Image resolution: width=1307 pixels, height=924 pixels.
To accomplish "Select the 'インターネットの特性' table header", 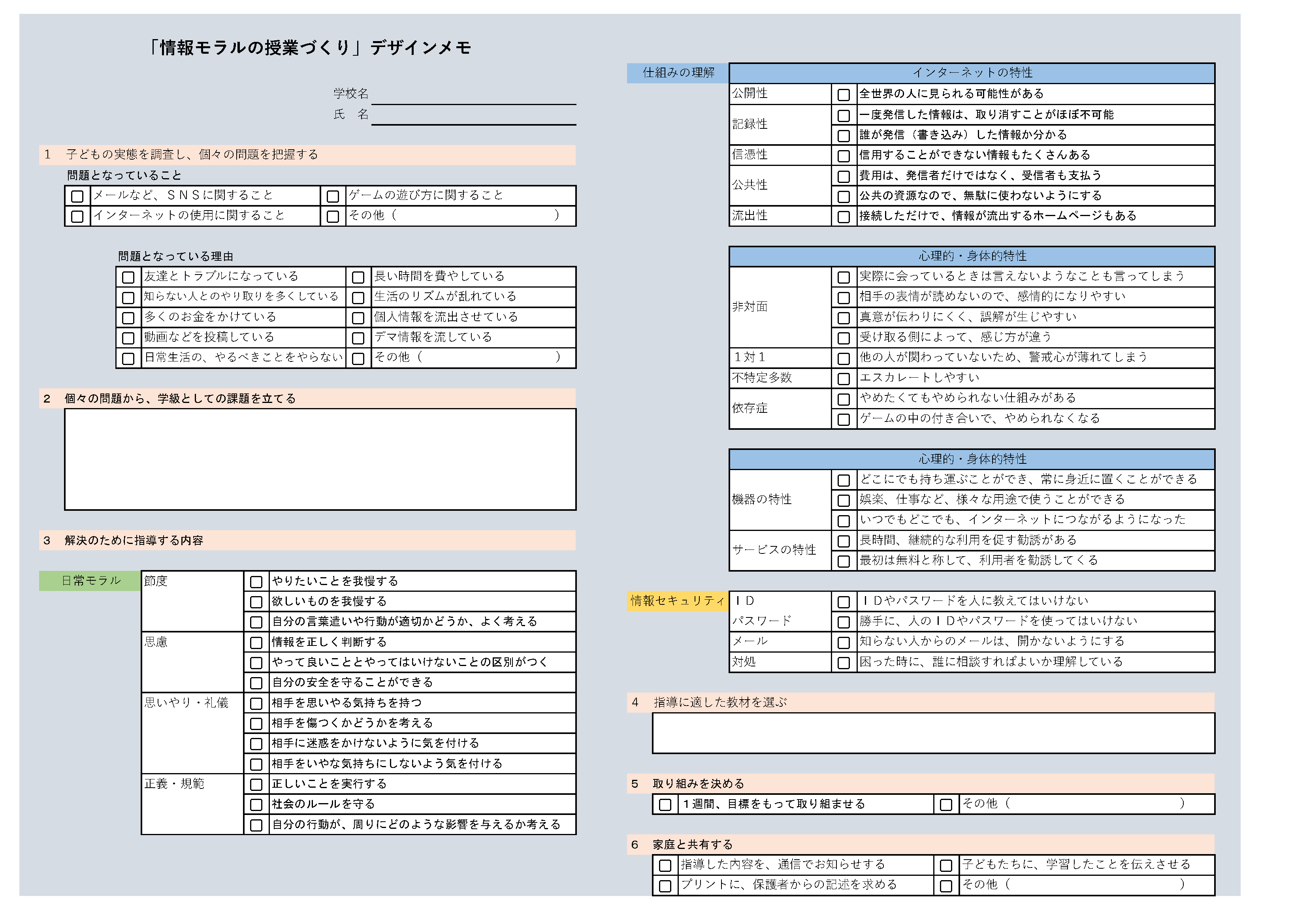I will [972, 73].
